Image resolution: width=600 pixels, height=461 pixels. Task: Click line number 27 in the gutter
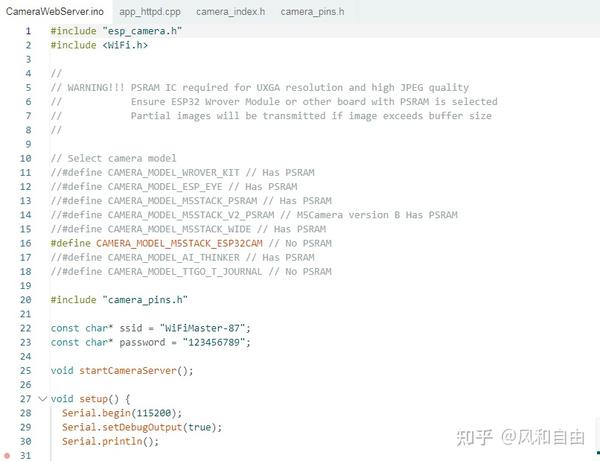point(26,399)
